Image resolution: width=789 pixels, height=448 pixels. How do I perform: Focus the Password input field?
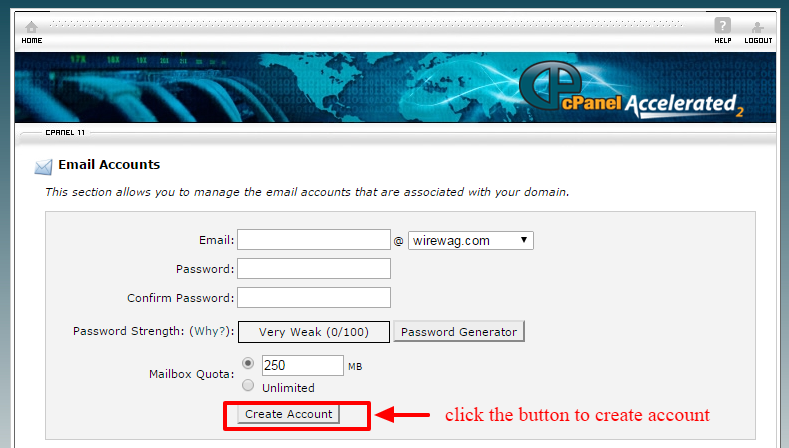[314, 268]
